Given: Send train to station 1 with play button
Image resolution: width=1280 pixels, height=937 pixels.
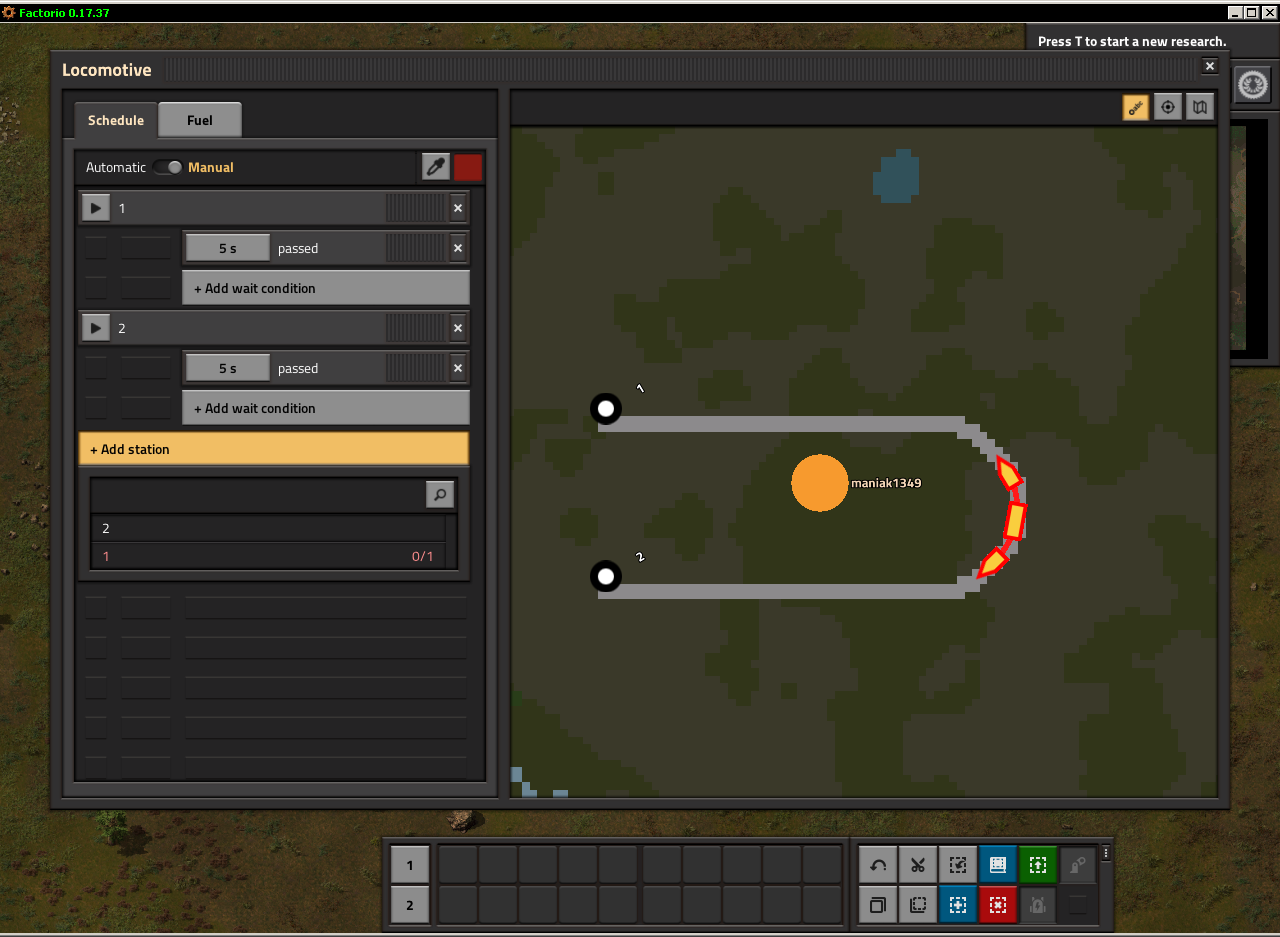Looking at the screenshot, I should coord(95,208).
